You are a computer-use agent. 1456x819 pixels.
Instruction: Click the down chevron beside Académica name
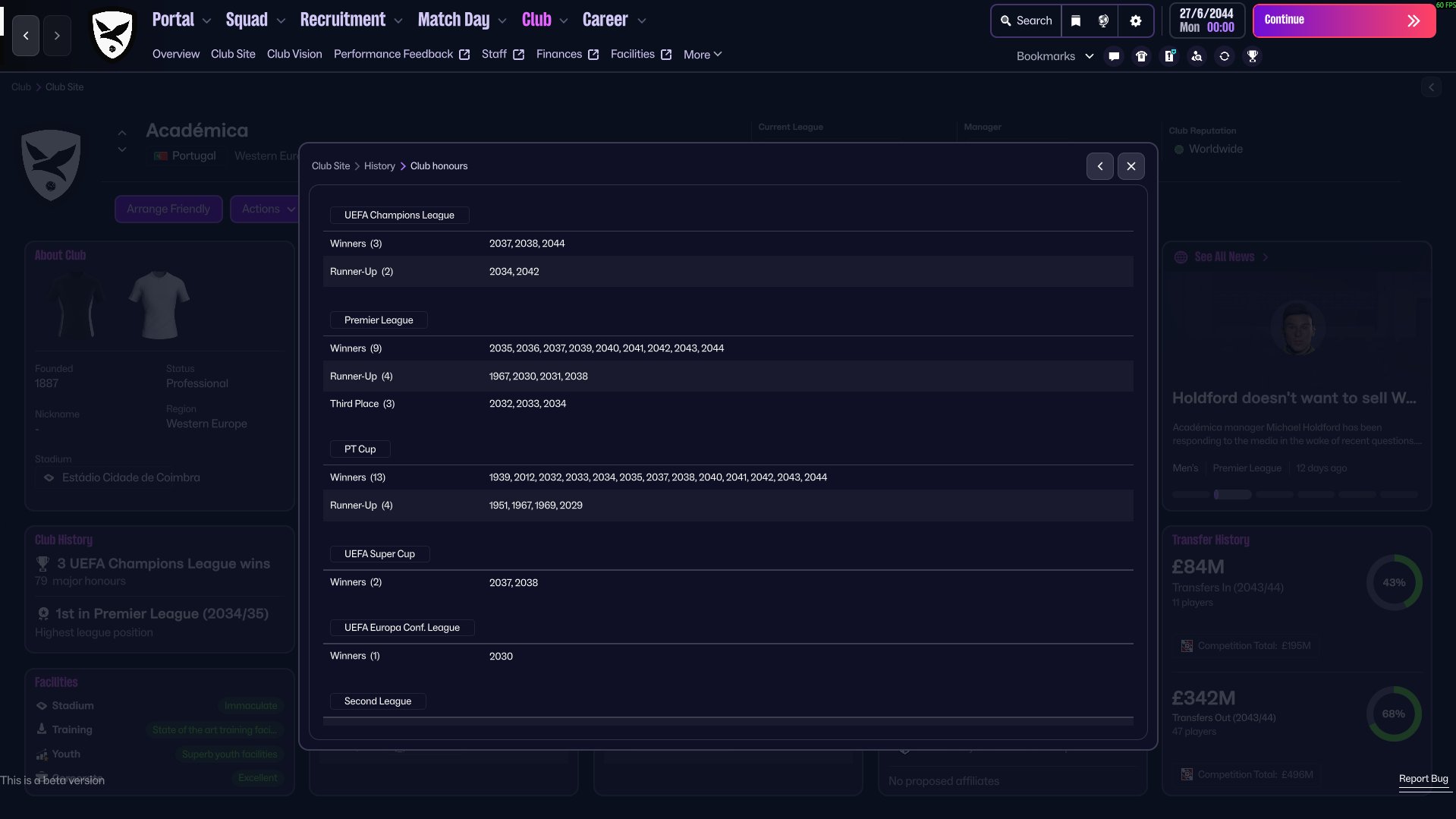(122, 150)
